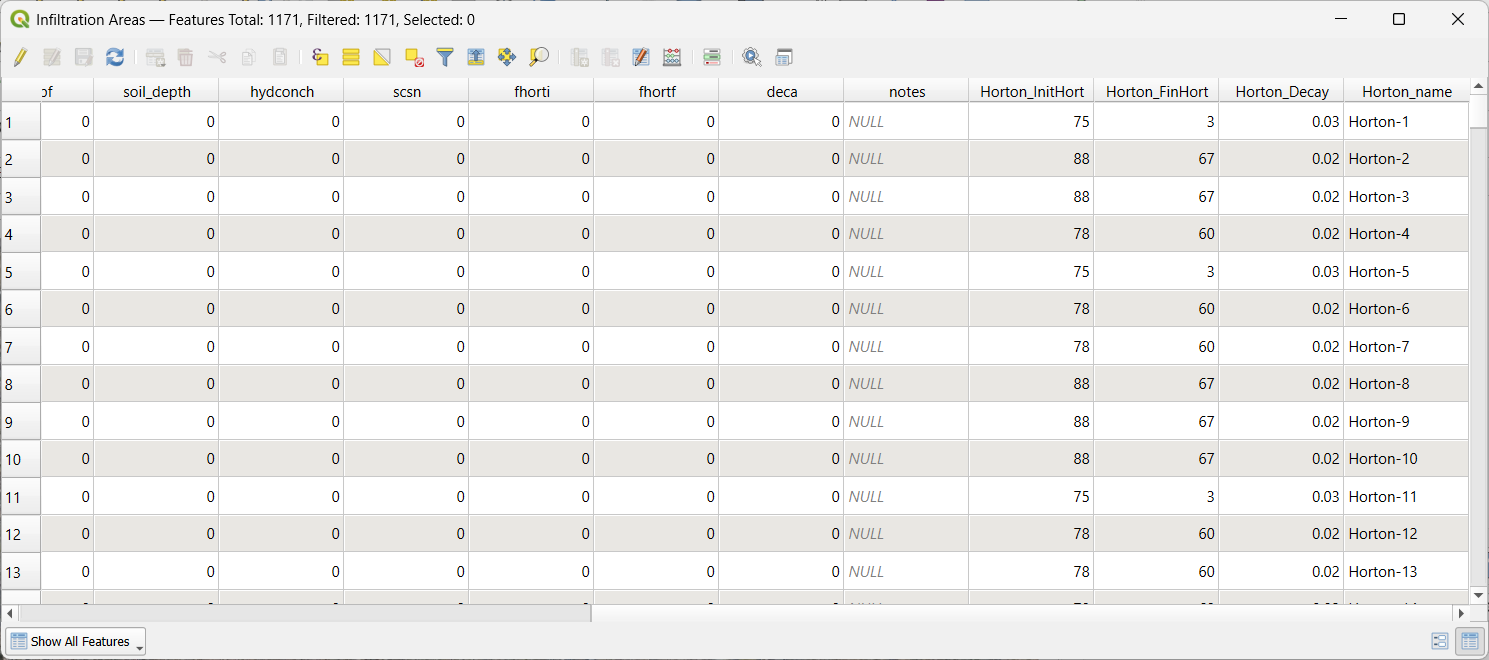Click the soil_depth column header
The image size is (1489, 660).
(156, 91)
